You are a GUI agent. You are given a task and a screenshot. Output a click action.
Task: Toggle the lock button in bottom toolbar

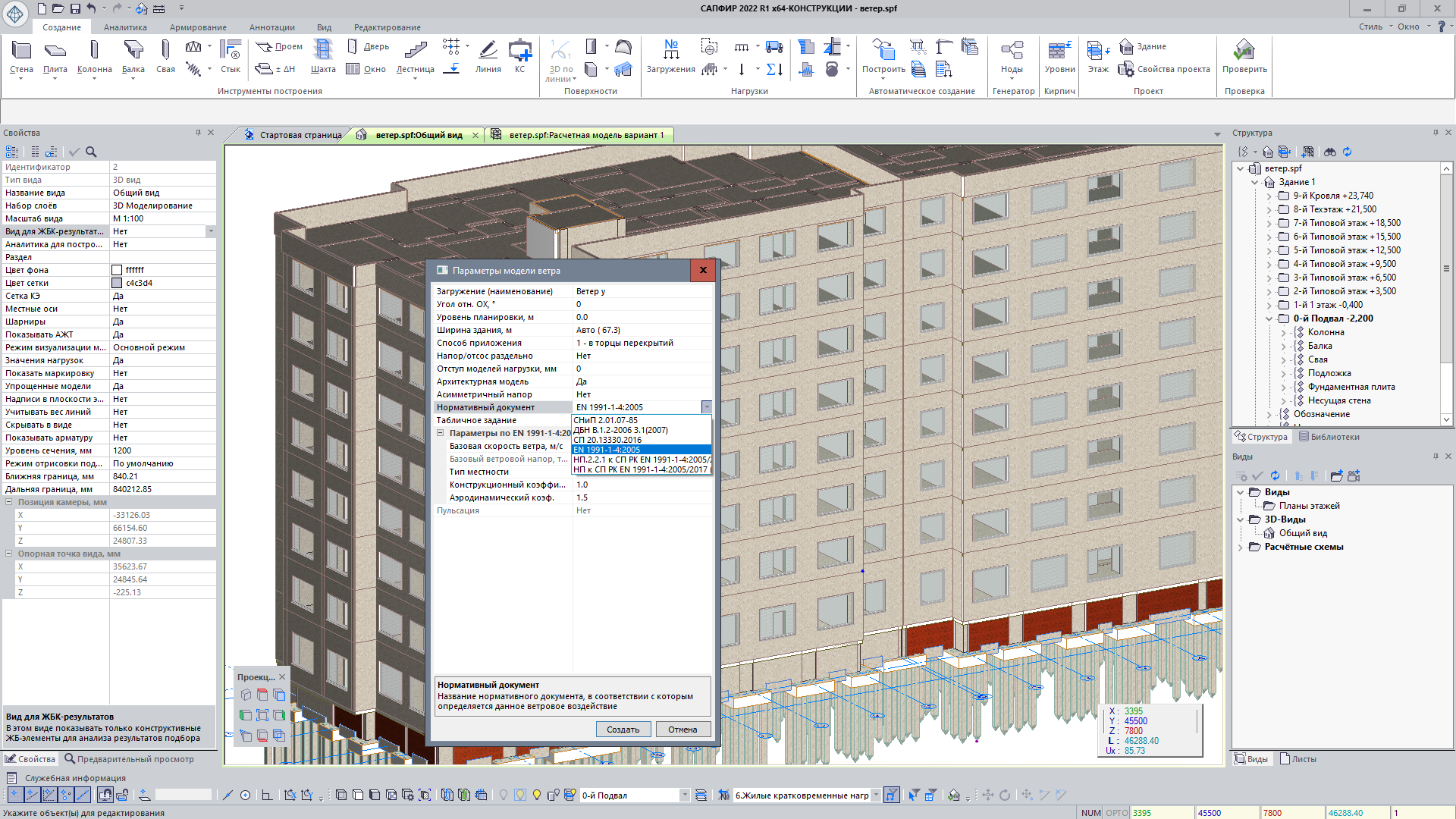point(121,795)
